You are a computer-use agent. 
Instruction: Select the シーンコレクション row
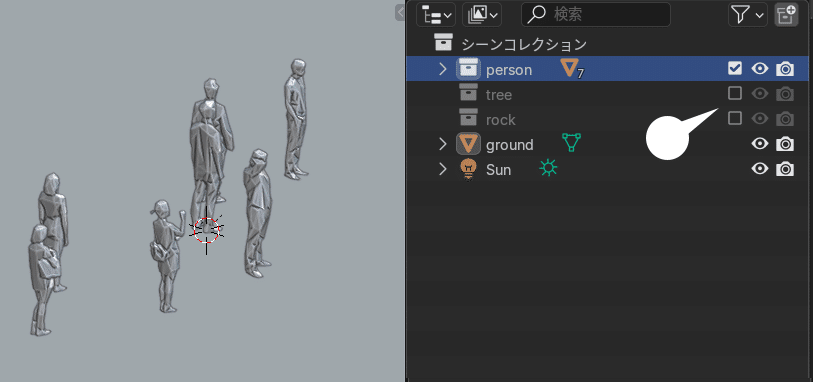[608, 44]
